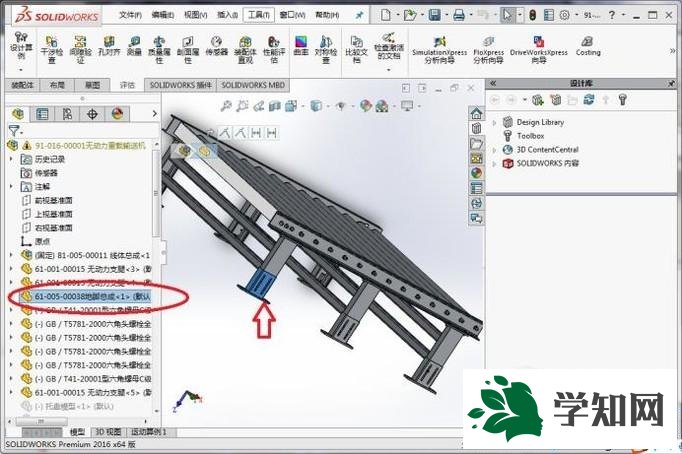Open the Appearances tab in task pane
The width and height of the screenshot is (682, 454).
(x=477, y=172)
